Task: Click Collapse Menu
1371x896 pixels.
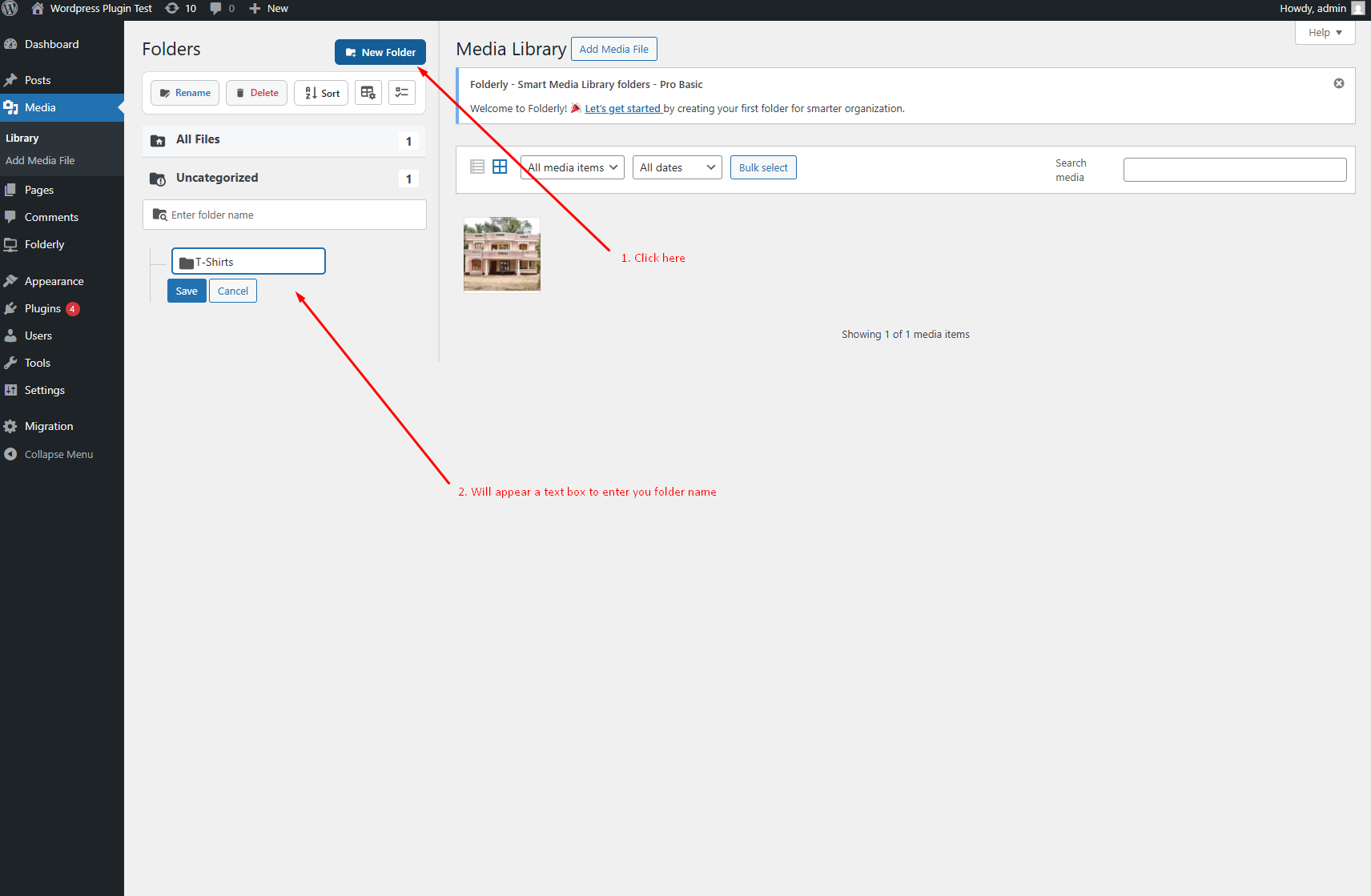Action: click(62, 454)
